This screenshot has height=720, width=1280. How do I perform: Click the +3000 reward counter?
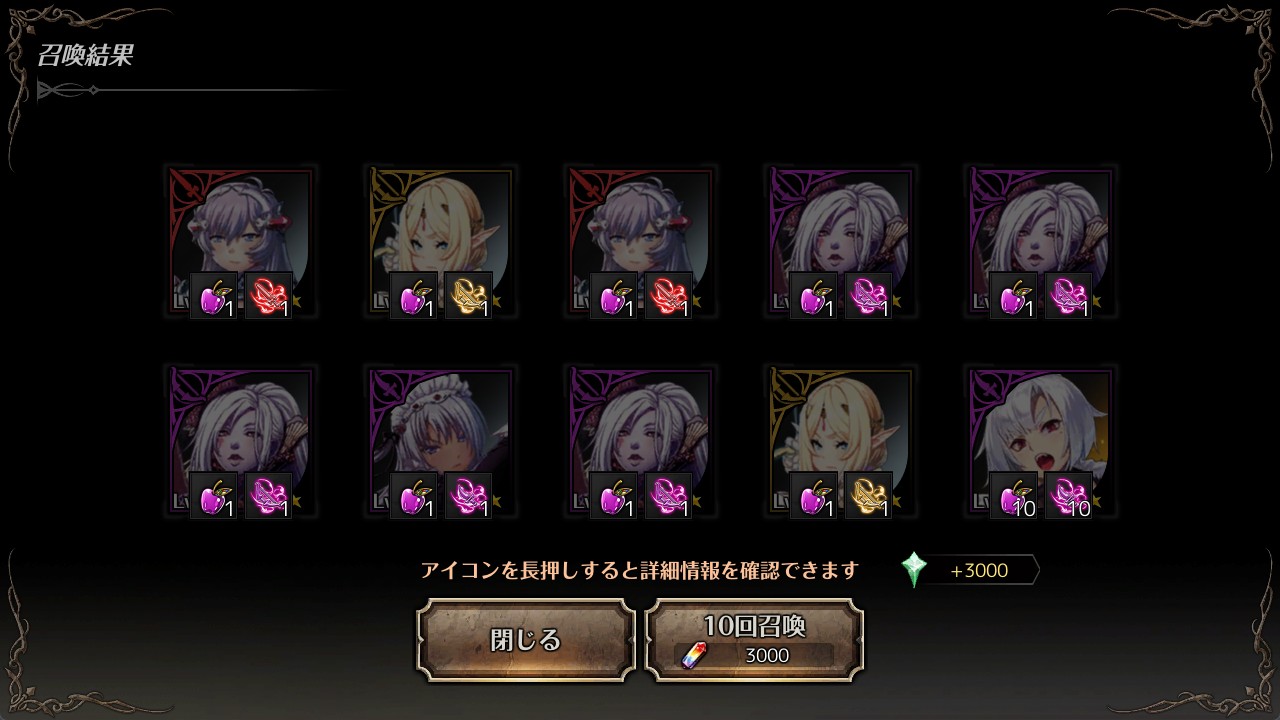pos(979,571)
